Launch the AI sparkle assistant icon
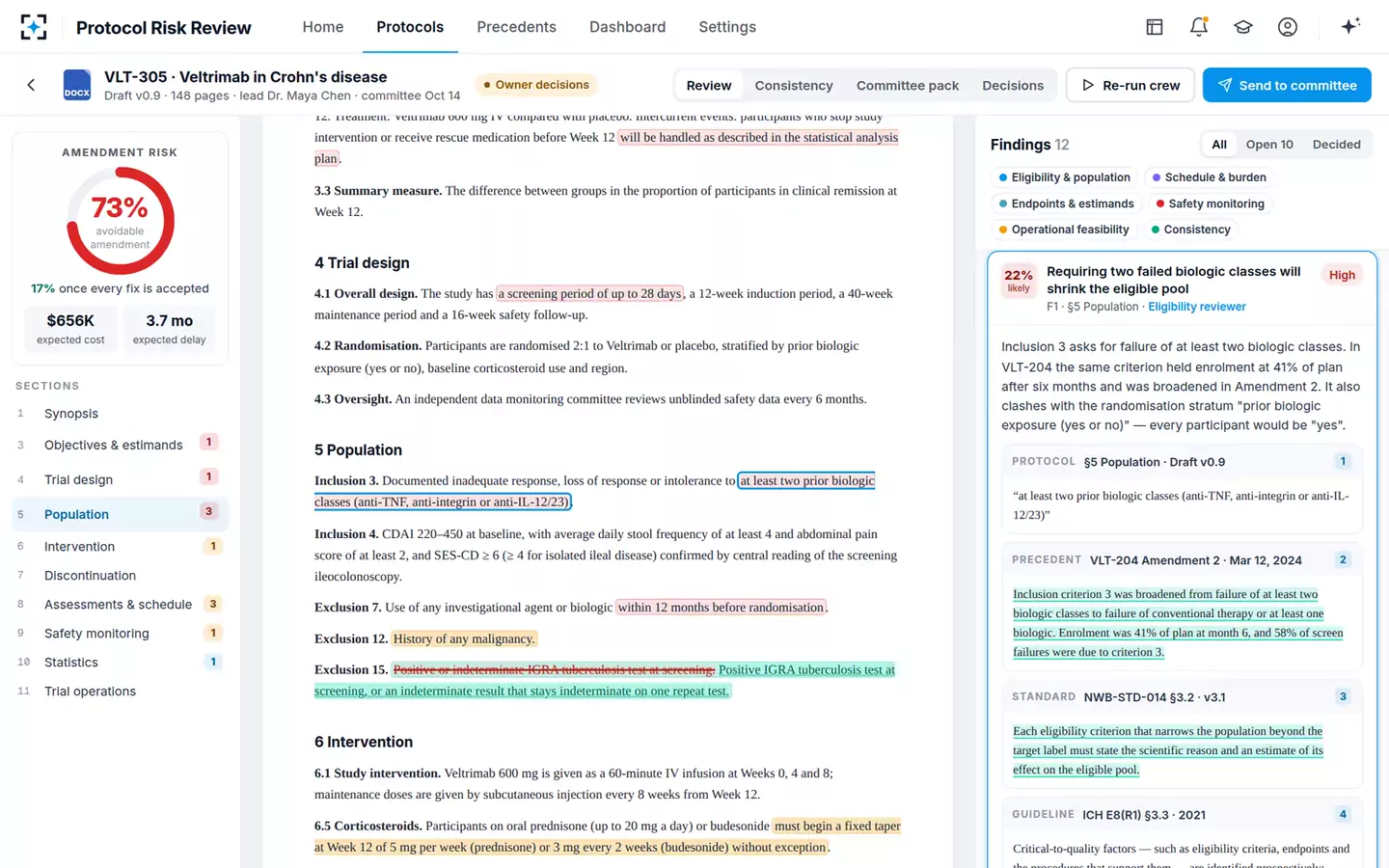Viewport: 1389px width, 868px height. (1350, 26)
